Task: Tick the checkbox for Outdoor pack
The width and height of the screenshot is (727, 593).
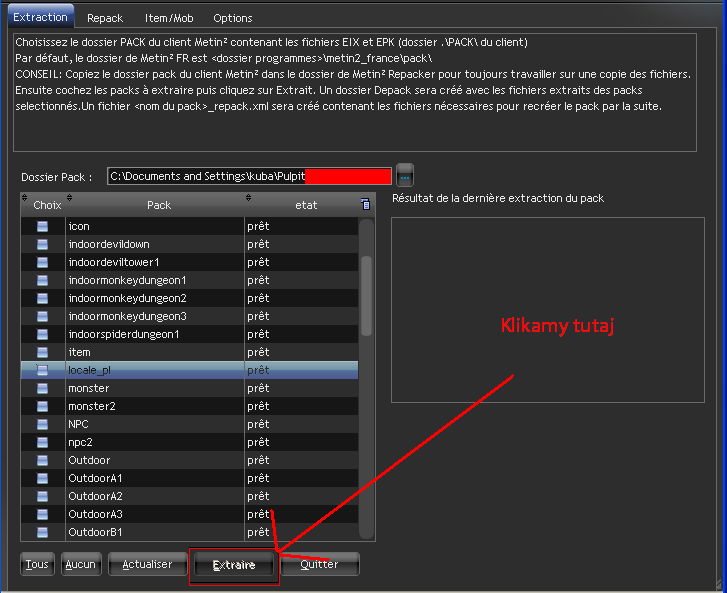Action: 42,460
